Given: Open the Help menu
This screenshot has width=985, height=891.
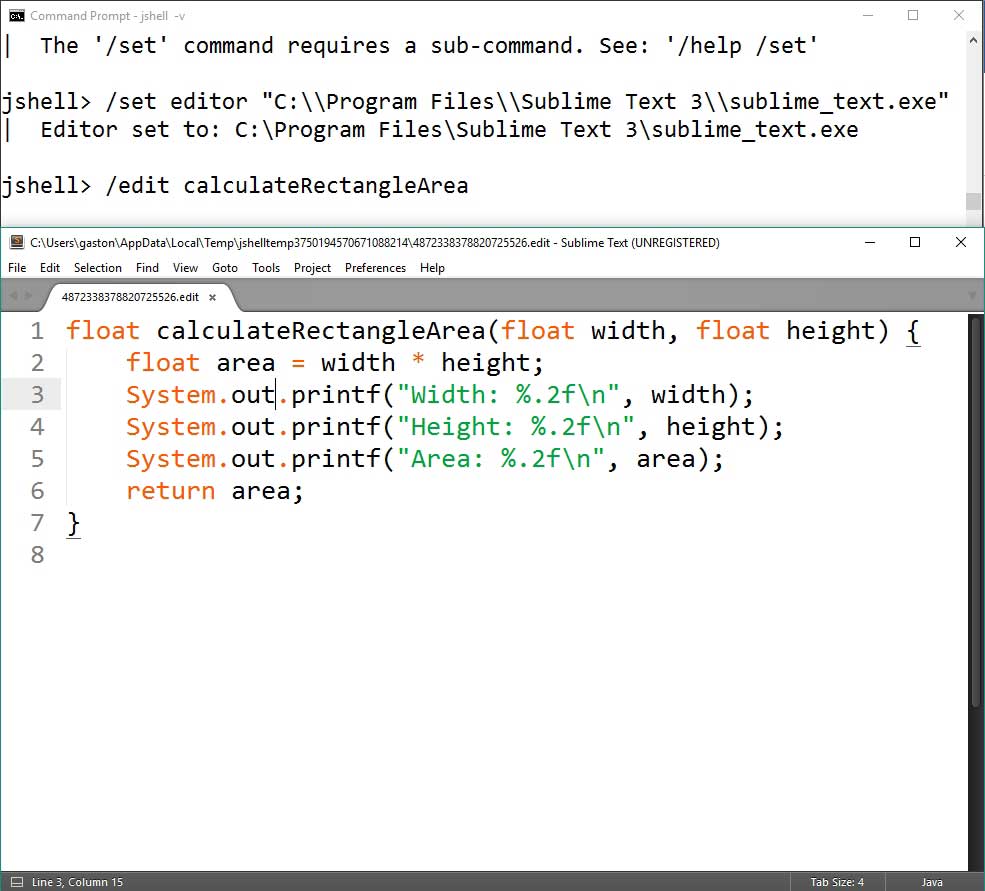Looking at the screenshot, I should pos(432,268).
